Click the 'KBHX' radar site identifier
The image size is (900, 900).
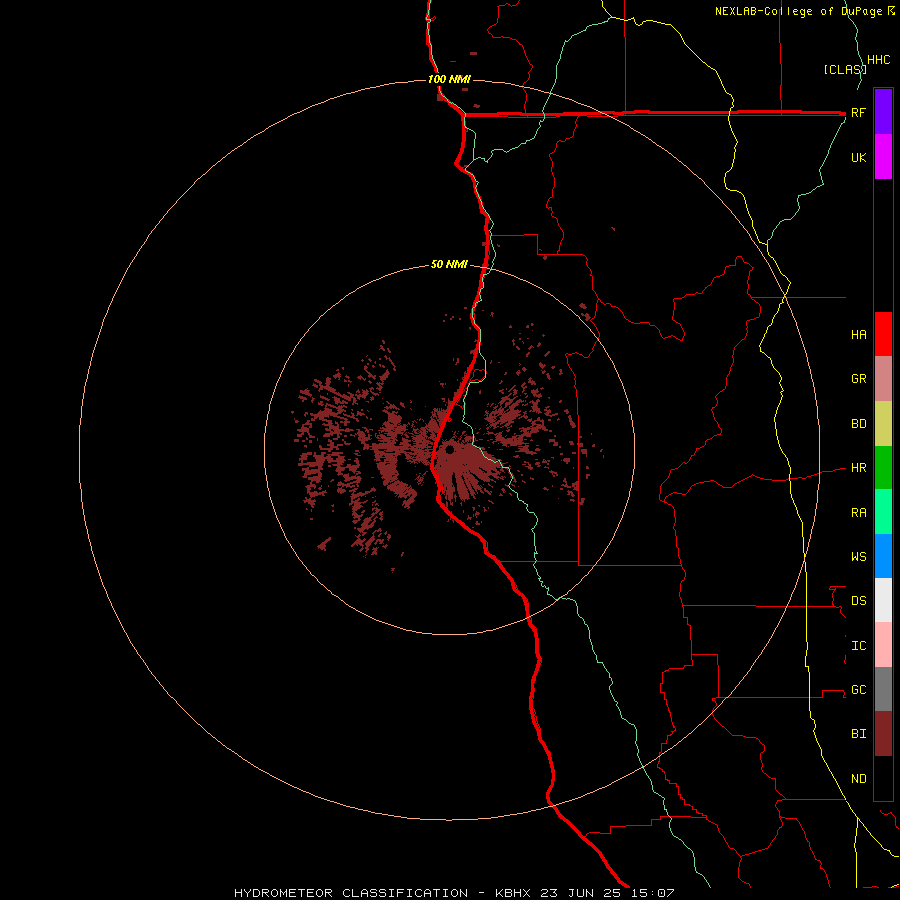(x=513, y=893)
